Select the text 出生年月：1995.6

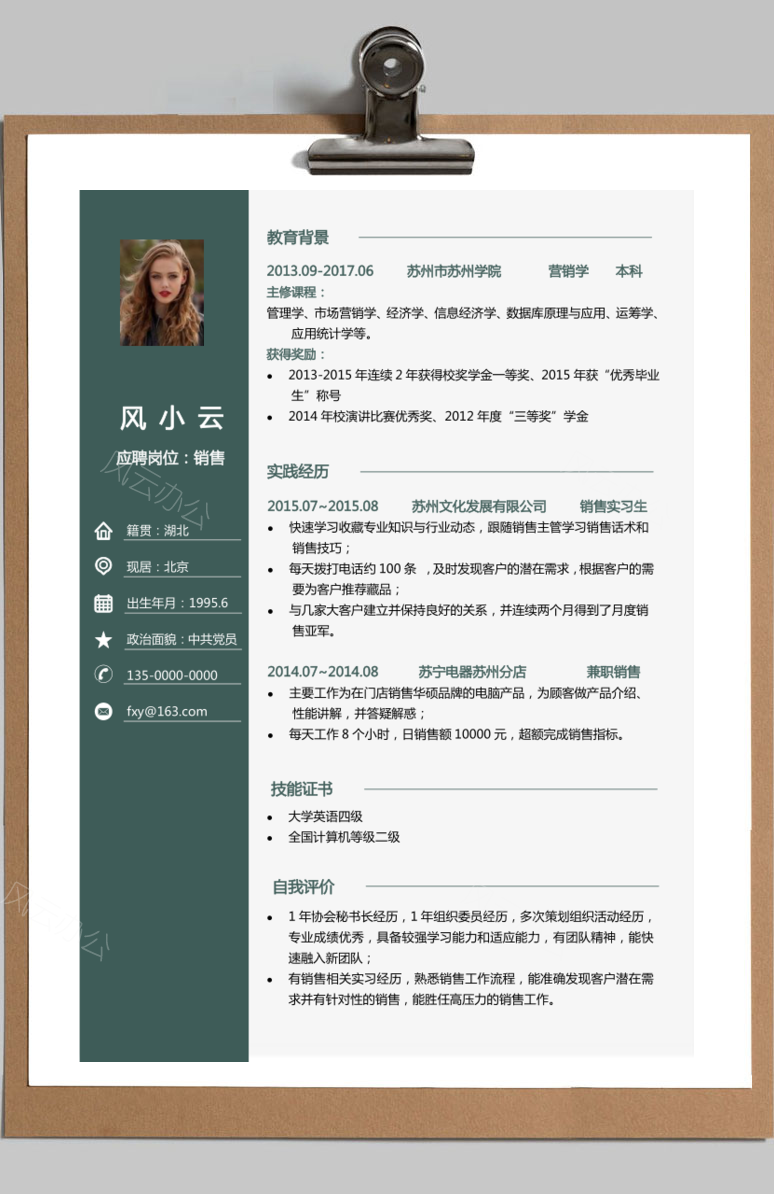(177, 603)
